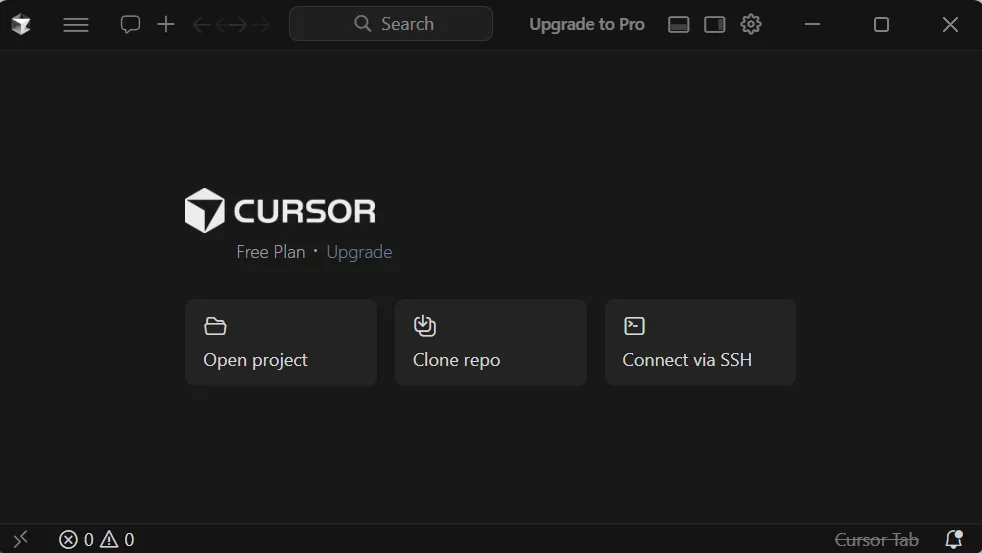Click the Free Plan text
The image size is (982, 553).
[x=271, y=252]
